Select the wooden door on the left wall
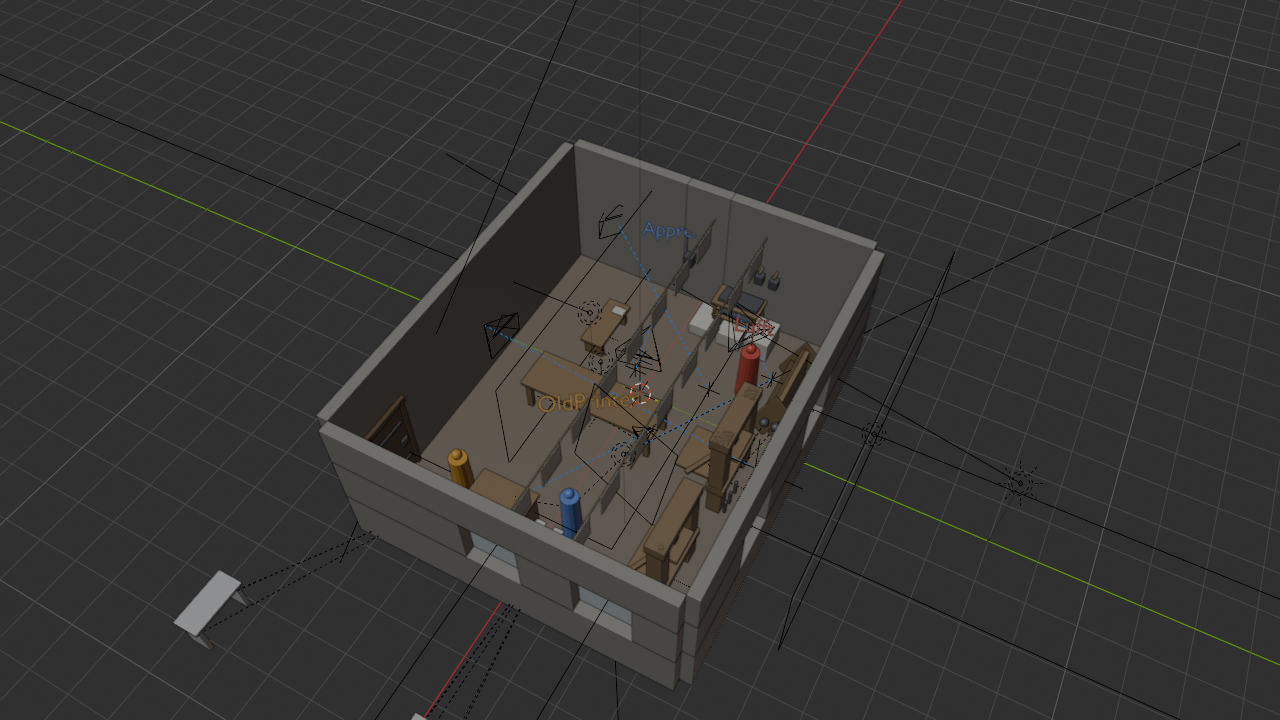 (x=395, y=430)
